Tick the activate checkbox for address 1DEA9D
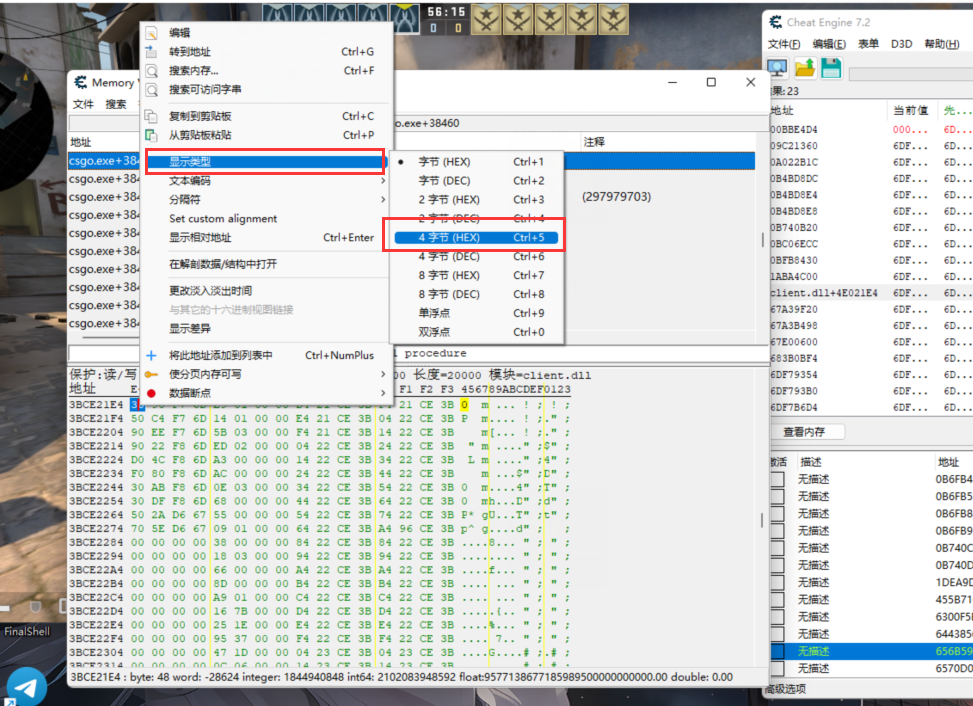973x706 pixels. (x=777, y=583)
